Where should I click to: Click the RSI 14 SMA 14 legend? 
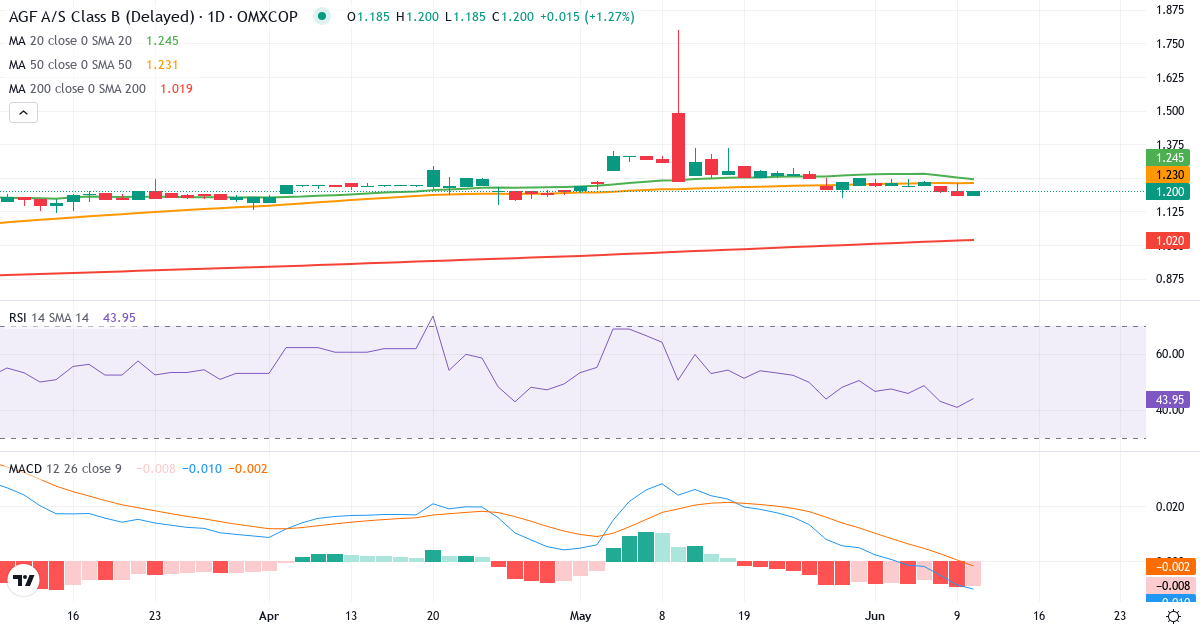point(49,318)
